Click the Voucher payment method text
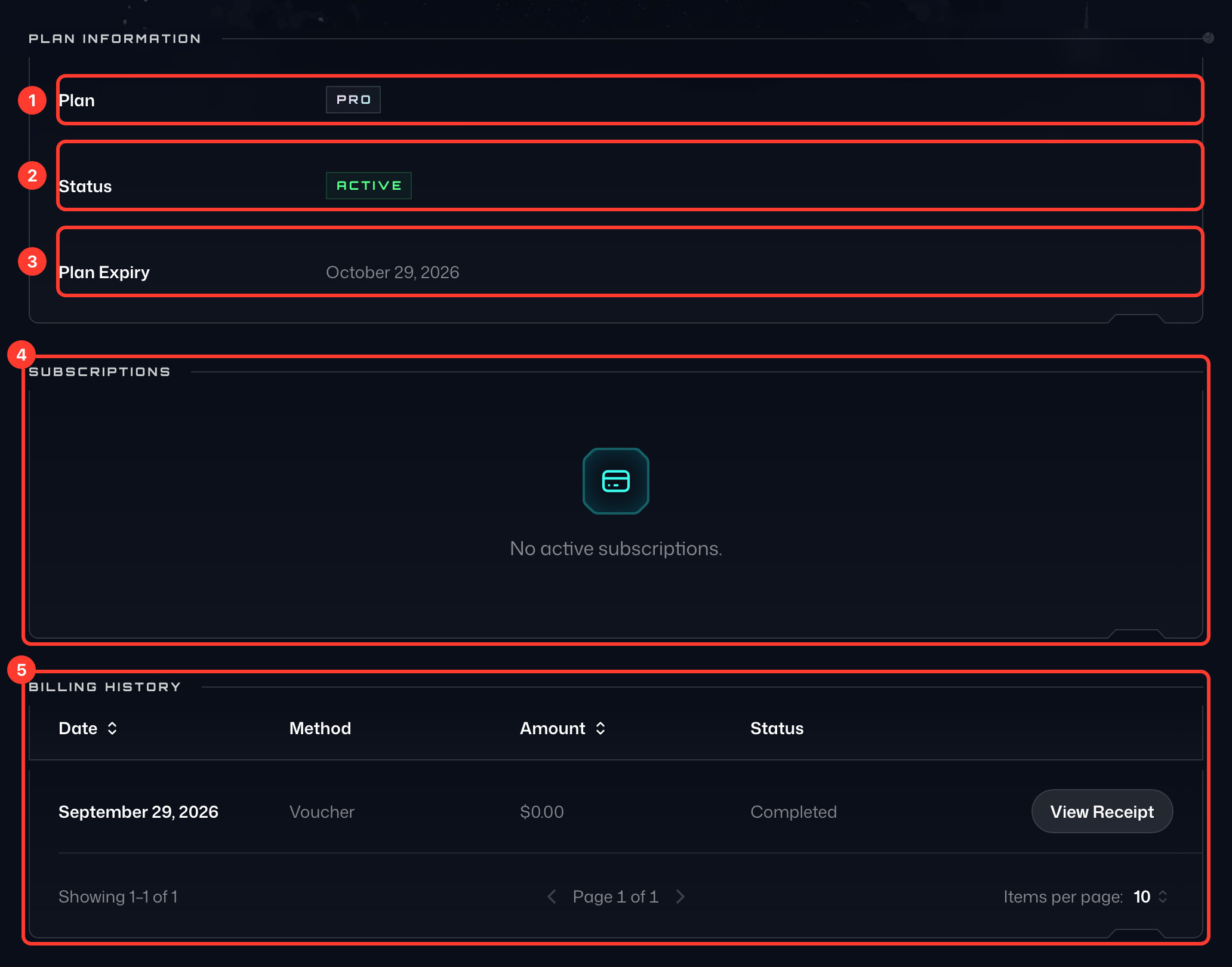Screen dimensions: 1232x967 322,812
